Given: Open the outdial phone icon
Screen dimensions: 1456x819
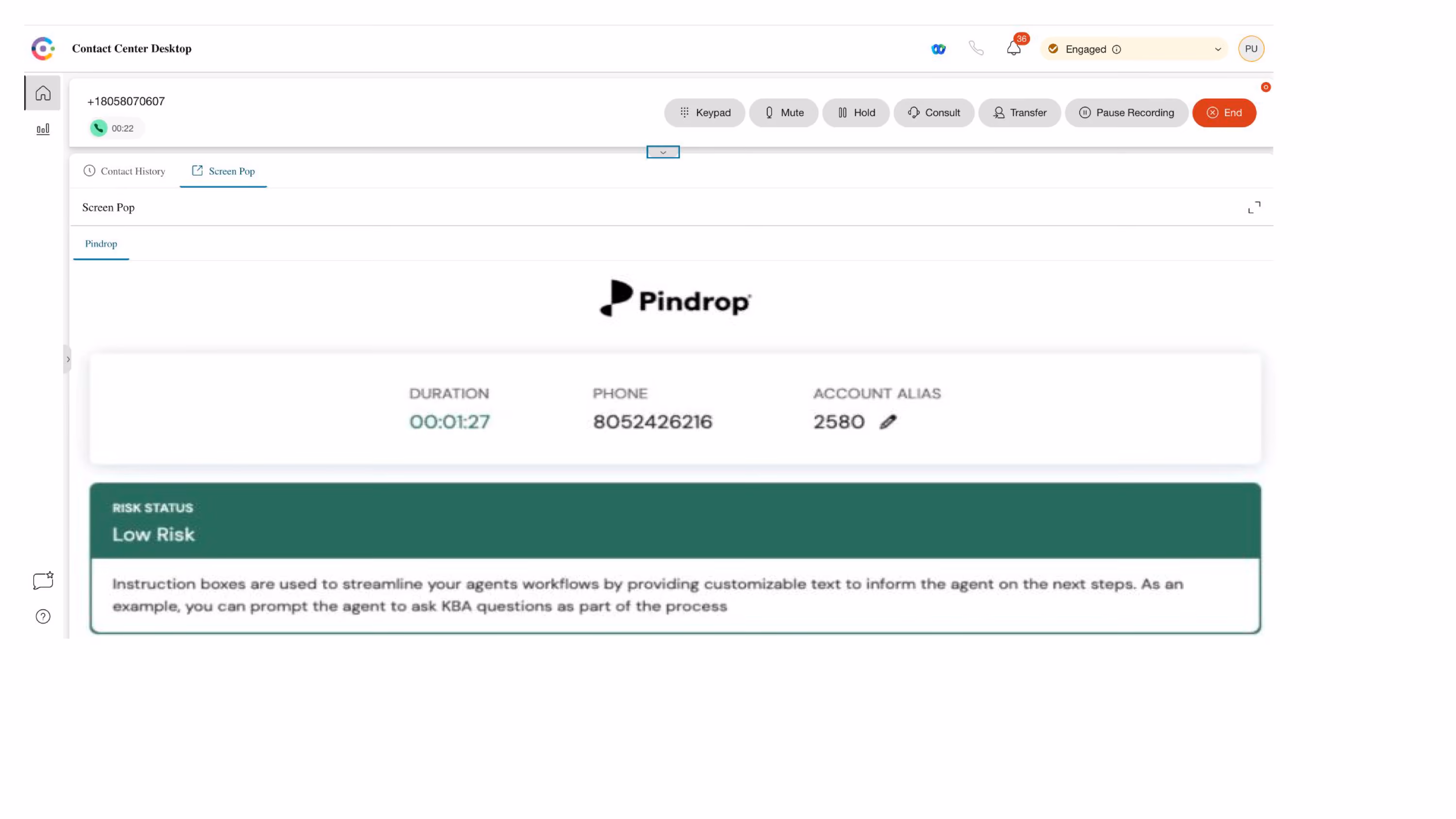Looking at the screenshot, I should (976, 49).
